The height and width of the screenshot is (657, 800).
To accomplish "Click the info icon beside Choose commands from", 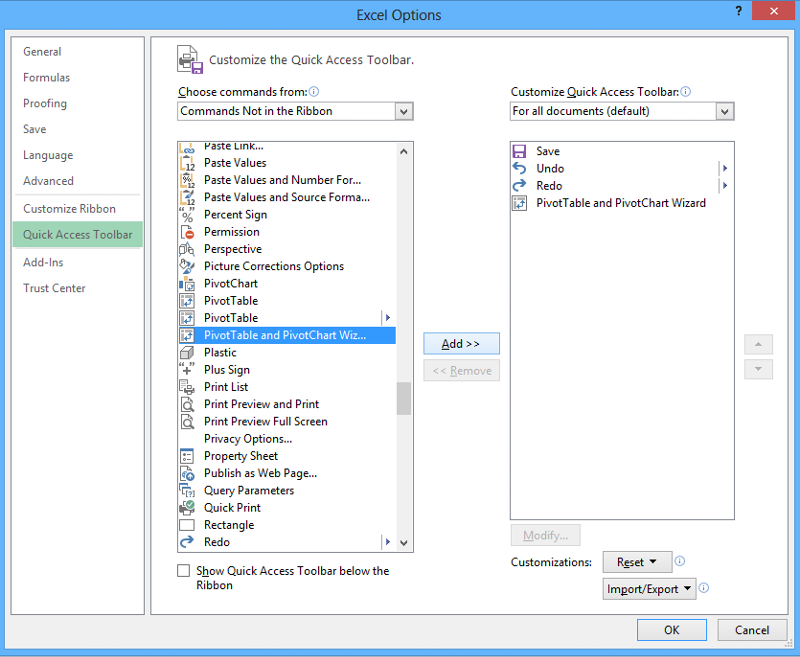I will [x=314, y=92].
